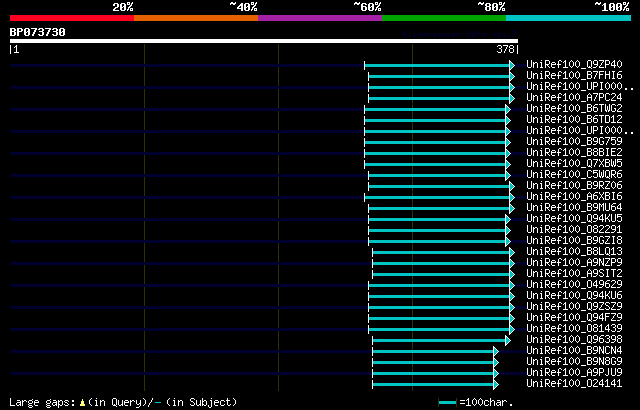Click the =100char. scale text
640x410 pixels.
pyautogui.click(x=486, y=403)
